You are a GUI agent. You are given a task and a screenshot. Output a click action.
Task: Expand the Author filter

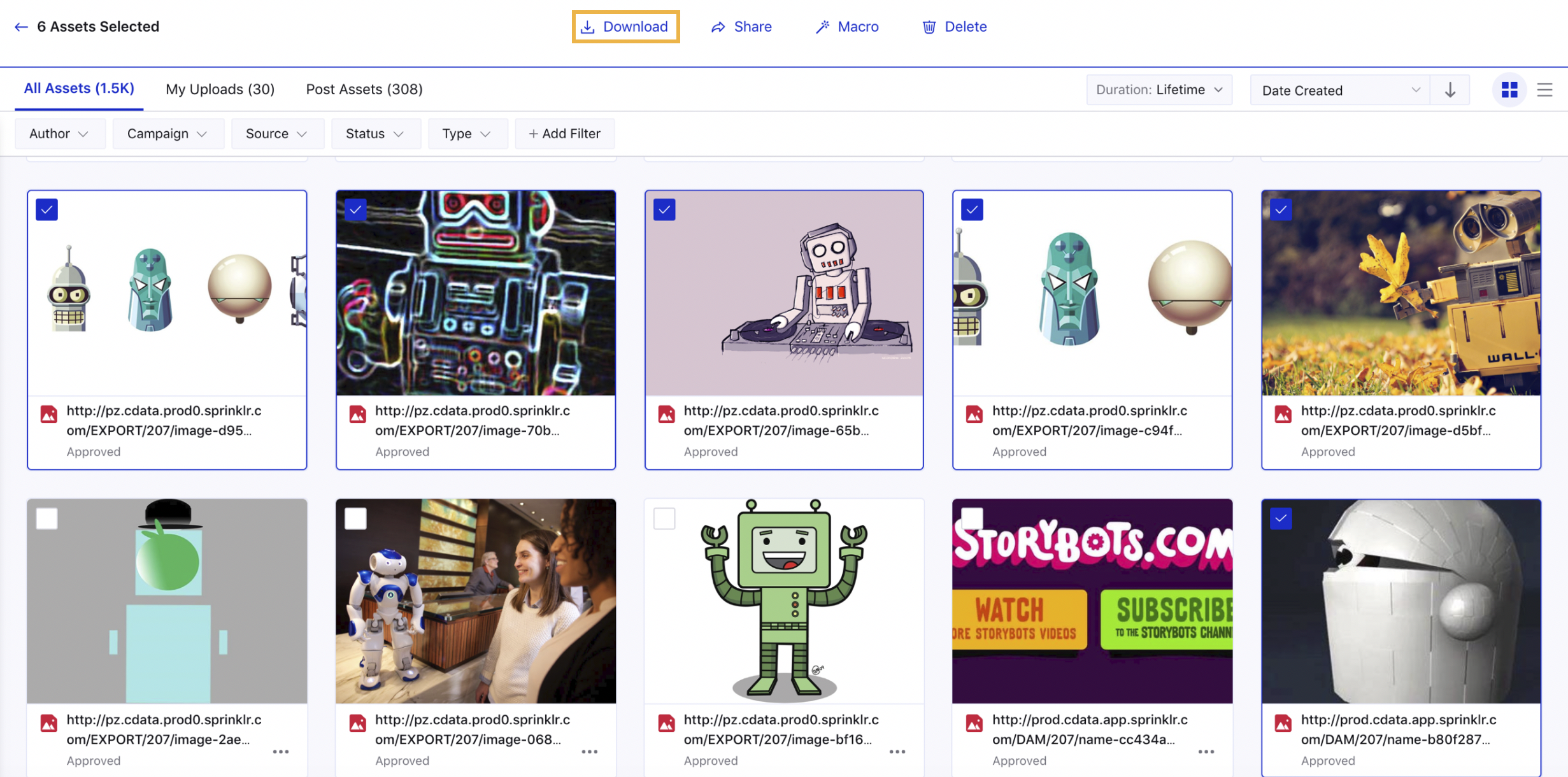click(60, 134)
